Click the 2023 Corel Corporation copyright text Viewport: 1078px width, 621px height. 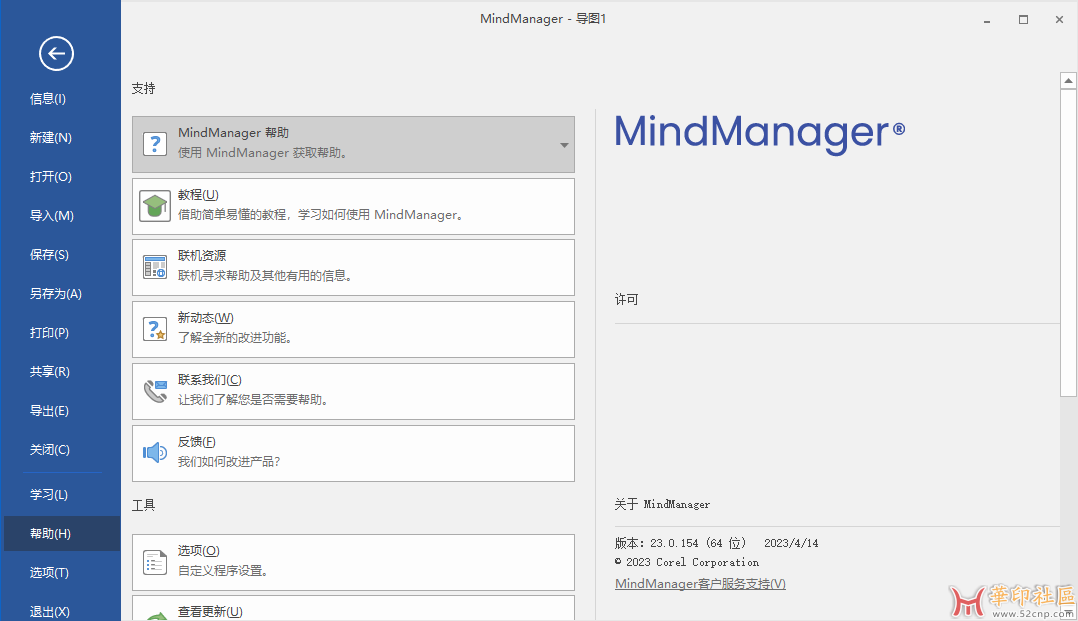687,562
